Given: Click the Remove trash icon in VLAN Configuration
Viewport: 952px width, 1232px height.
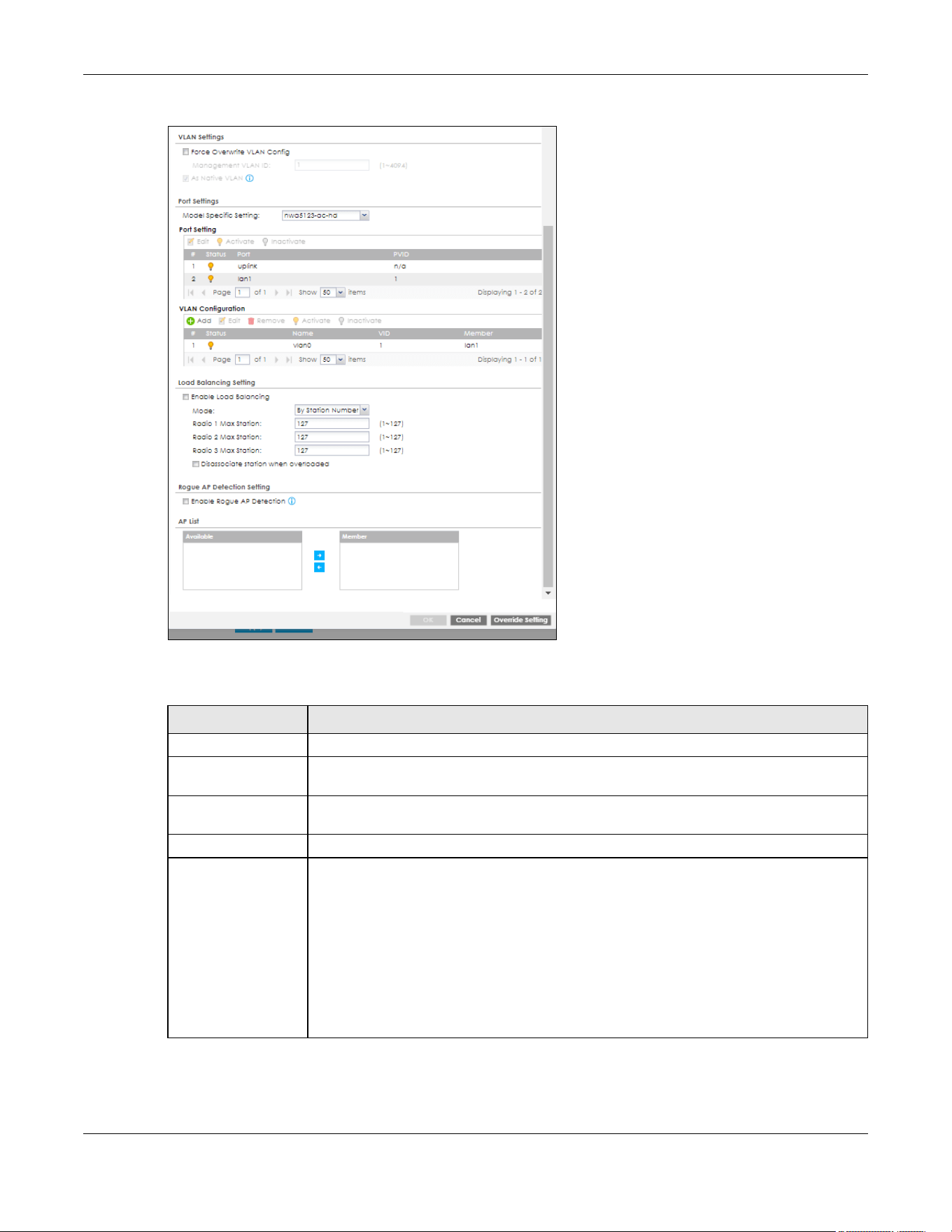Looking at the screenshot, I should point(251,321).
